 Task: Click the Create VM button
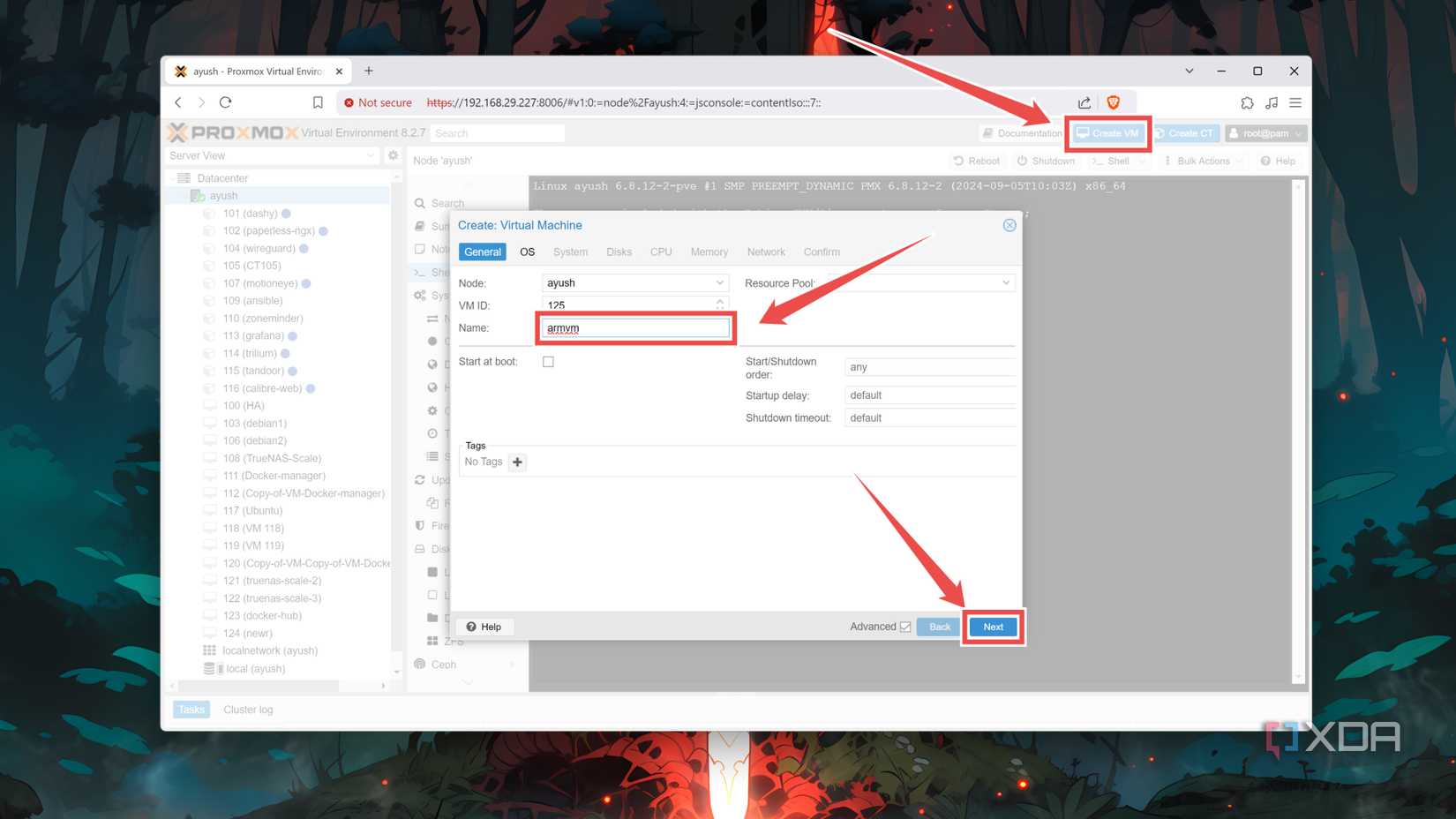[1107, 133]
